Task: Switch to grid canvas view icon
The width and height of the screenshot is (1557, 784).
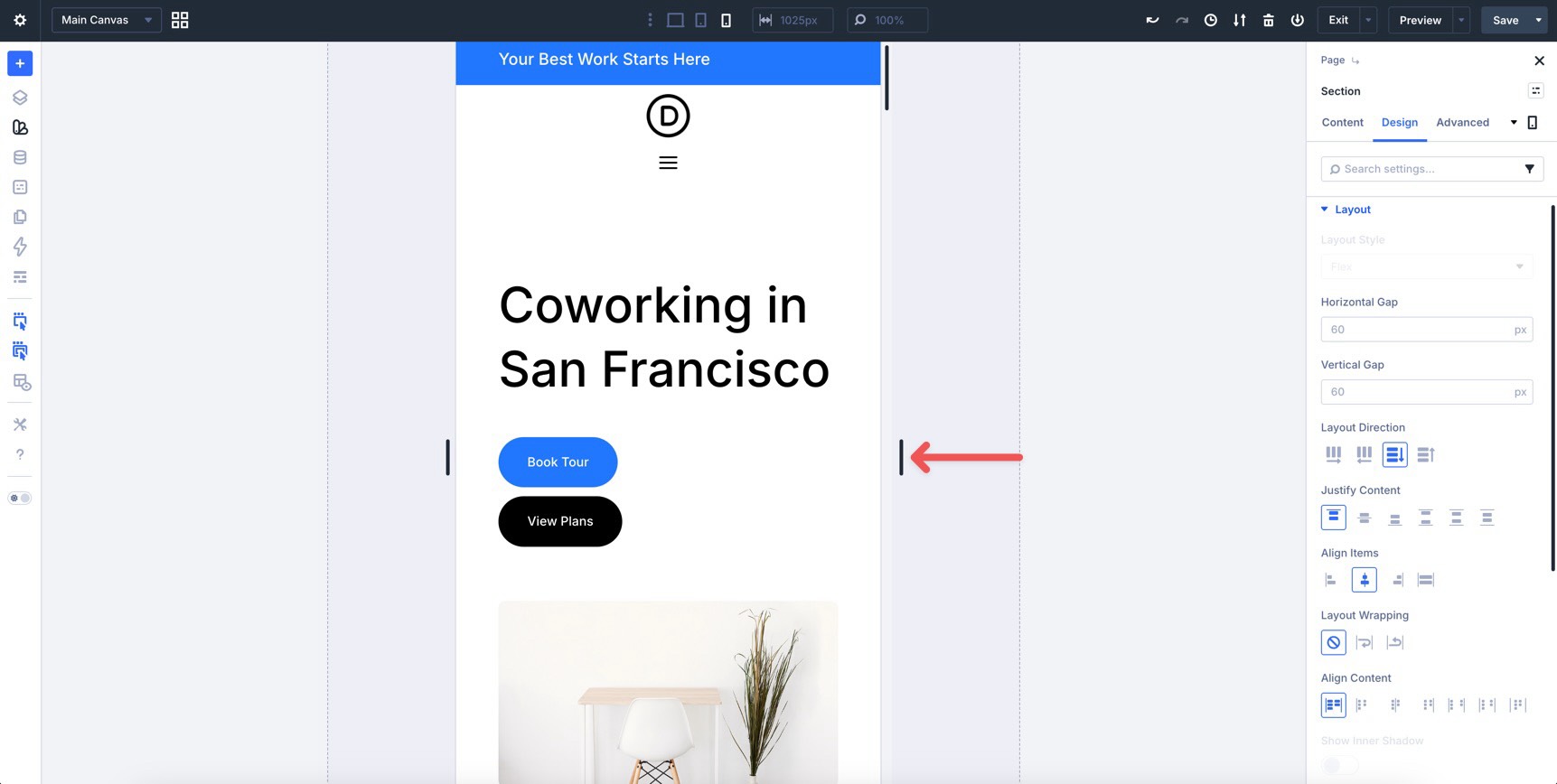Action: 180,20
